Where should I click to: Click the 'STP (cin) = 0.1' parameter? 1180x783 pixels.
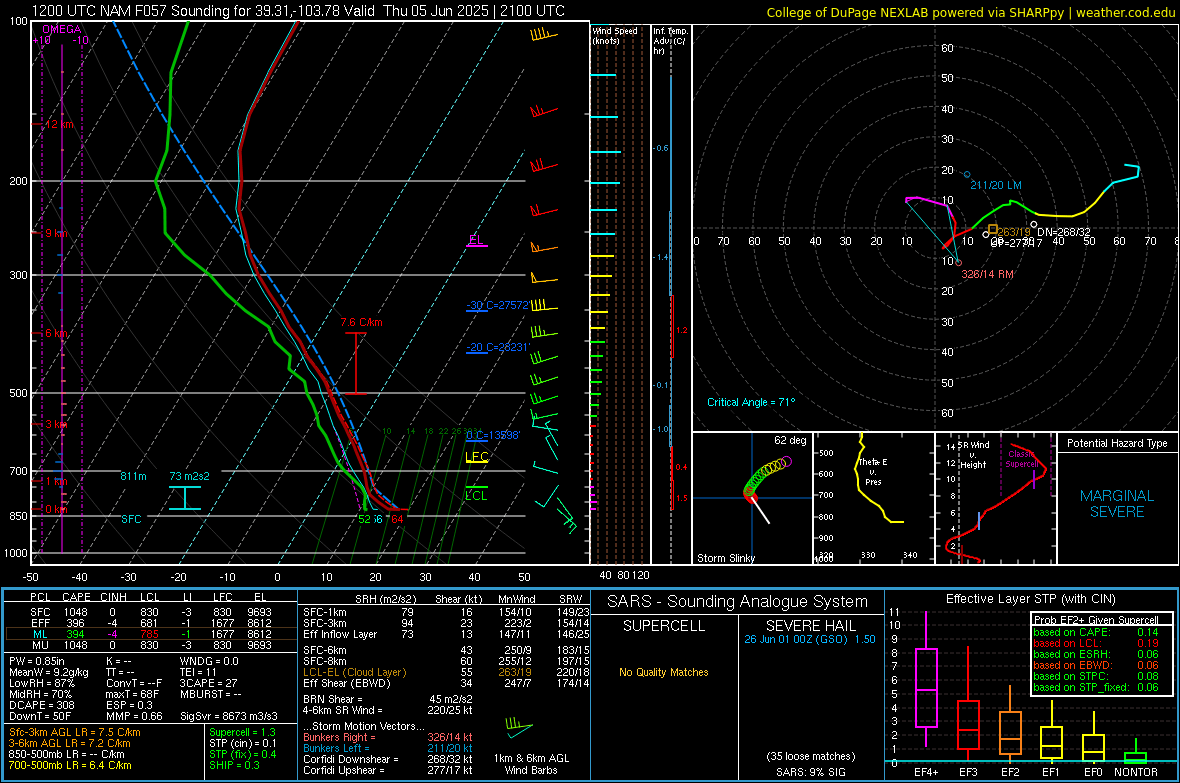coord(243,743)
